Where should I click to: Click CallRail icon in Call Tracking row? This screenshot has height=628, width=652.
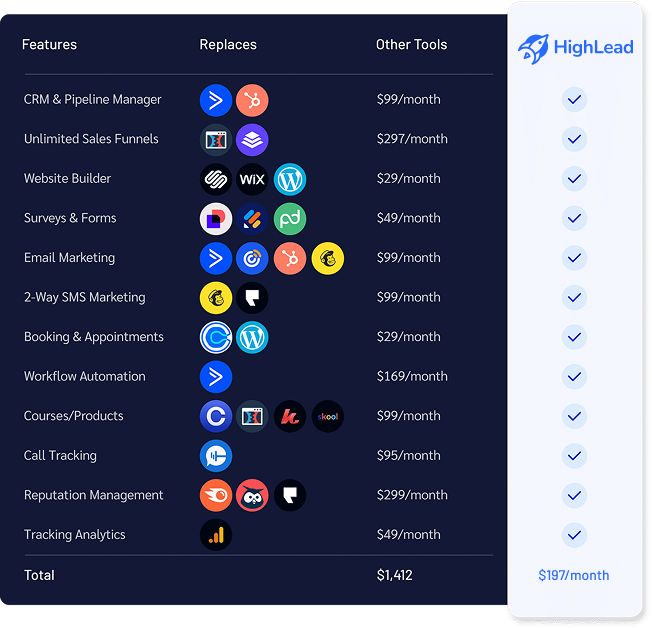click(x=216, y=456)
